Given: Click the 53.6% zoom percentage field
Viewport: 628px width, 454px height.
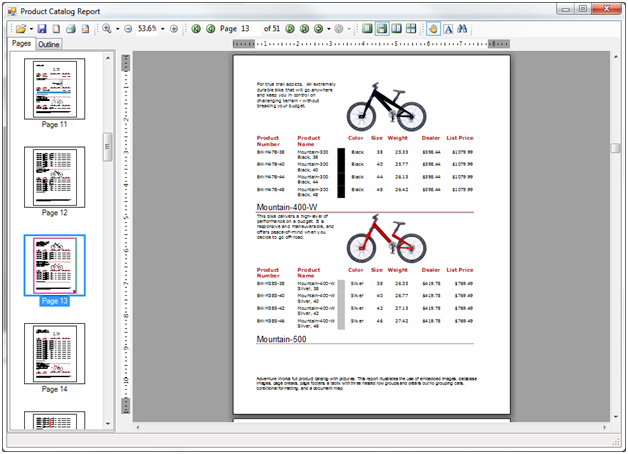Looking at the screenshot, I should 147,29.
